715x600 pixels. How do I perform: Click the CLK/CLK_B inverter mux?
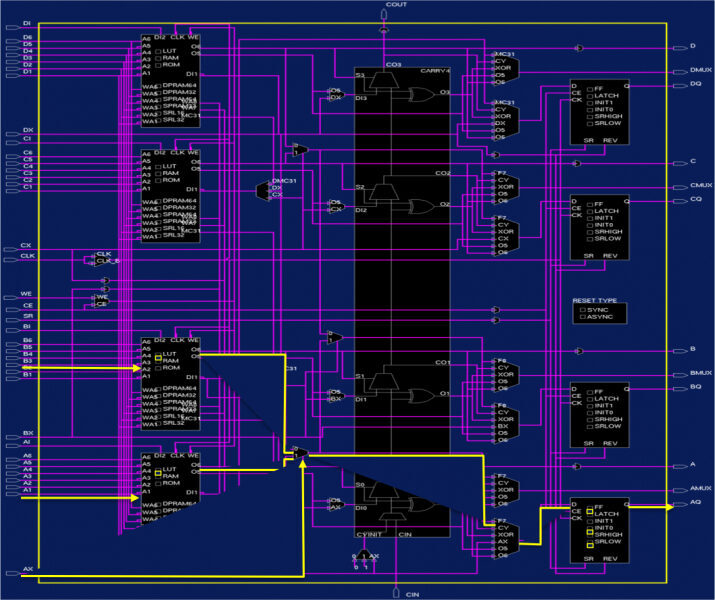click(x=89, y=259)
